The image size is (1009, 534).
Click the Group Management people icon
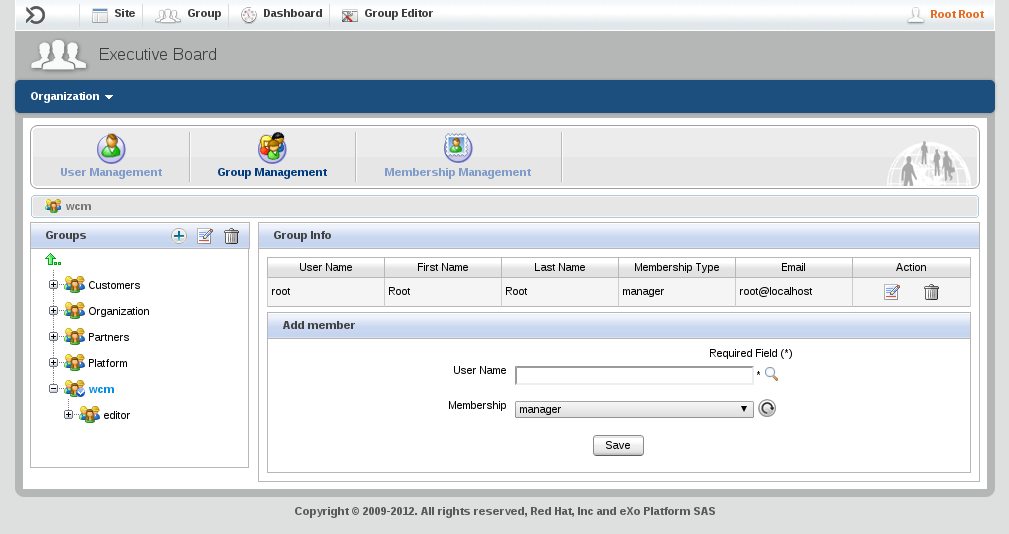point(272,147)
